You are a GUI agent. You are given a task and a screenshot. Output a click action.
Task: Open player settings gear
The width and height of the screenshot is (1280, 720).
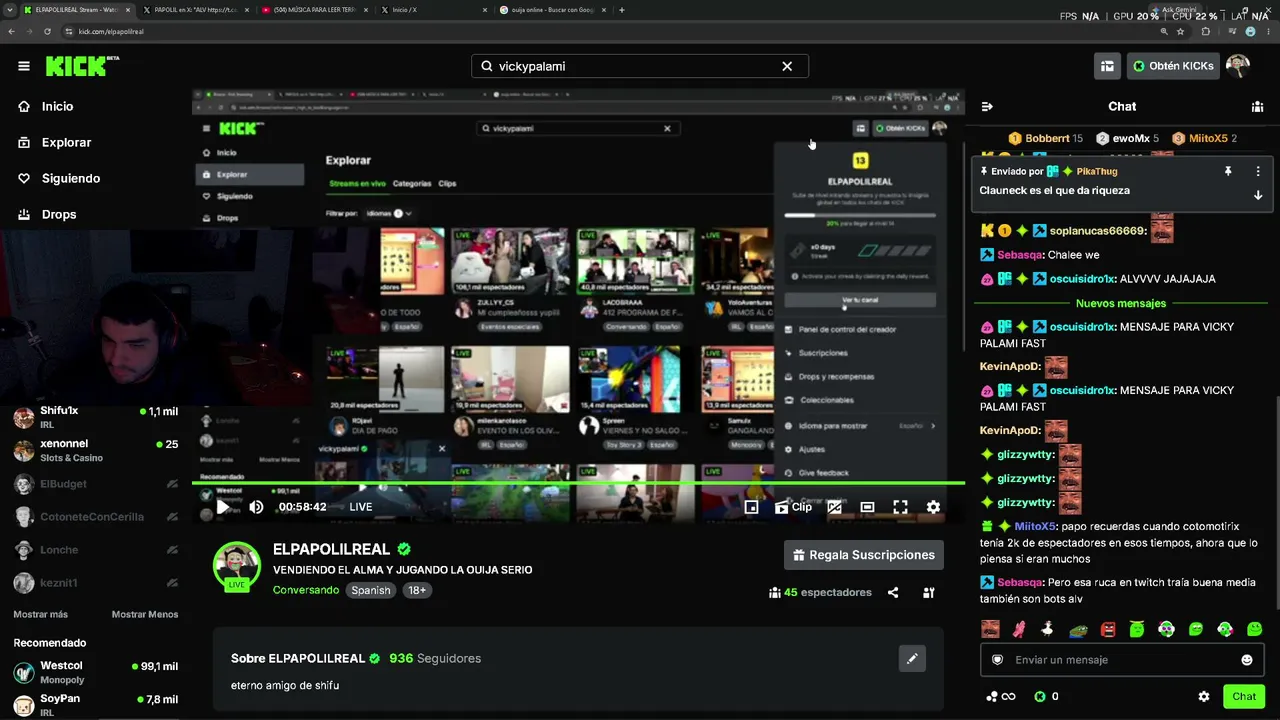pos(933,507)
